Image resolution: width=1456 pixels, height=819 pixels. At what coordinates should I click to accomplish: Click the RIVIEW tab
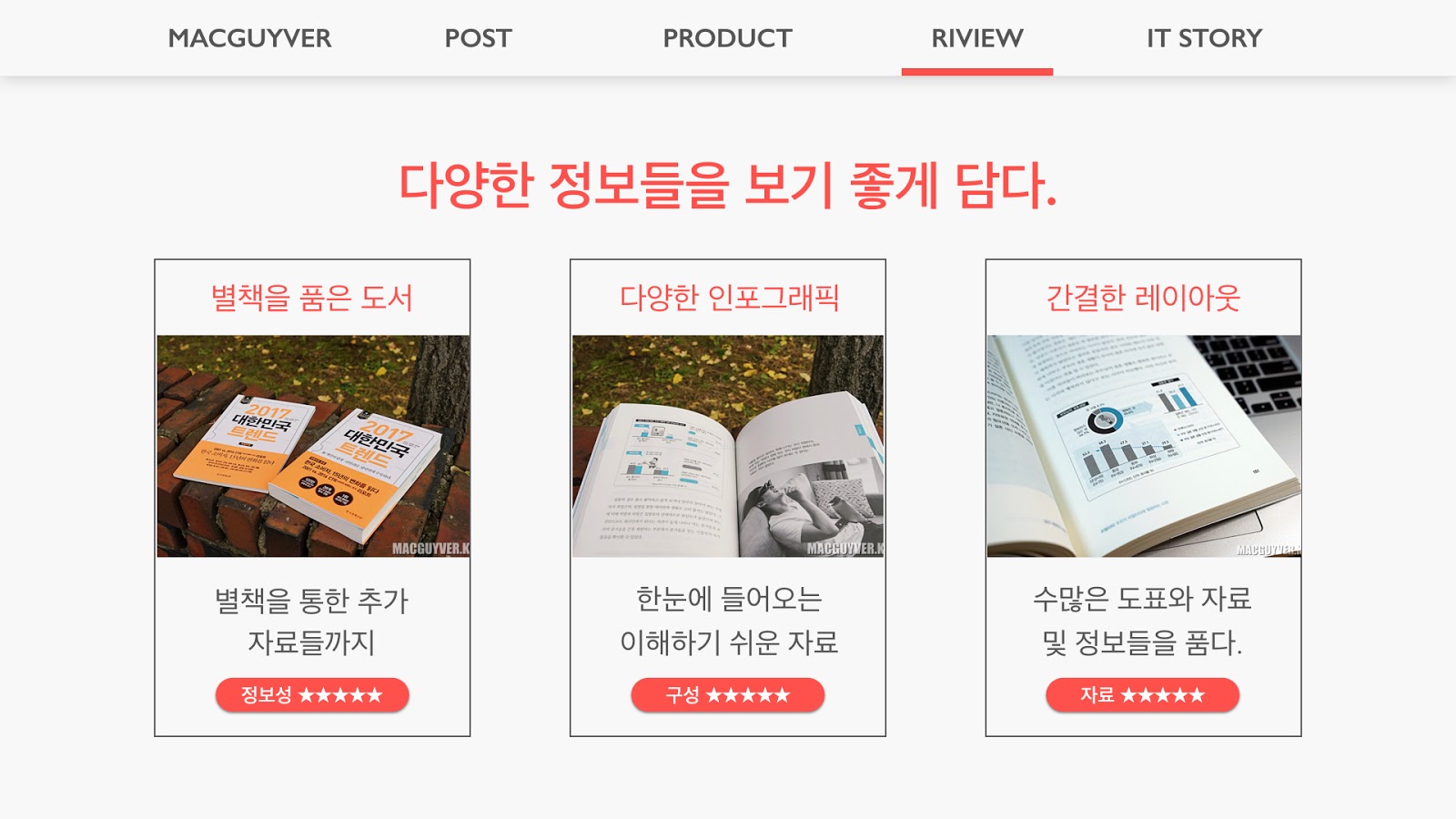point(976,38)
